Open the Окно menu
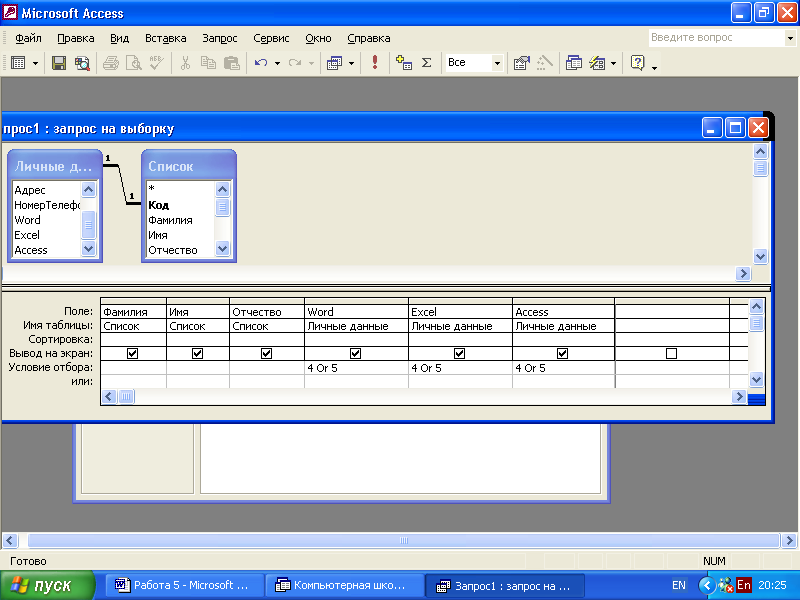 pos(318,38)
